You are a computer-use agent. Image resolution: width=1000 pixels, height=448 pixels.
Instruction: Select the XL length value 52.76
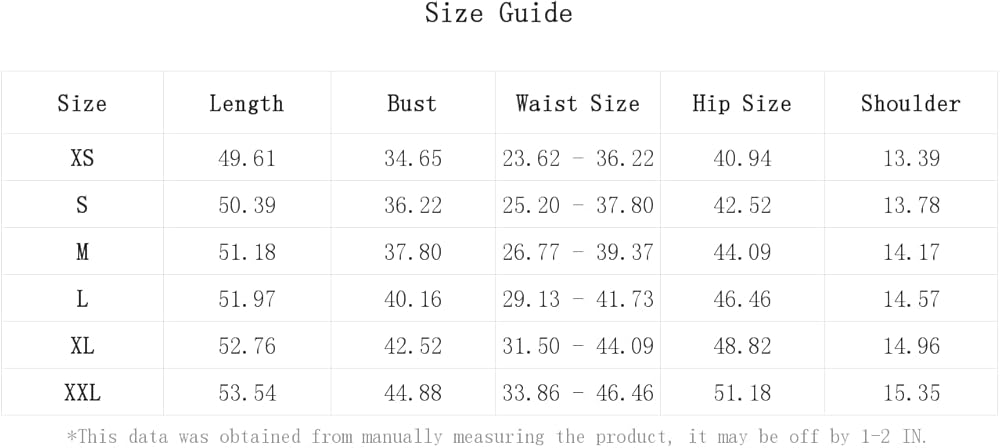click(246, 347)
